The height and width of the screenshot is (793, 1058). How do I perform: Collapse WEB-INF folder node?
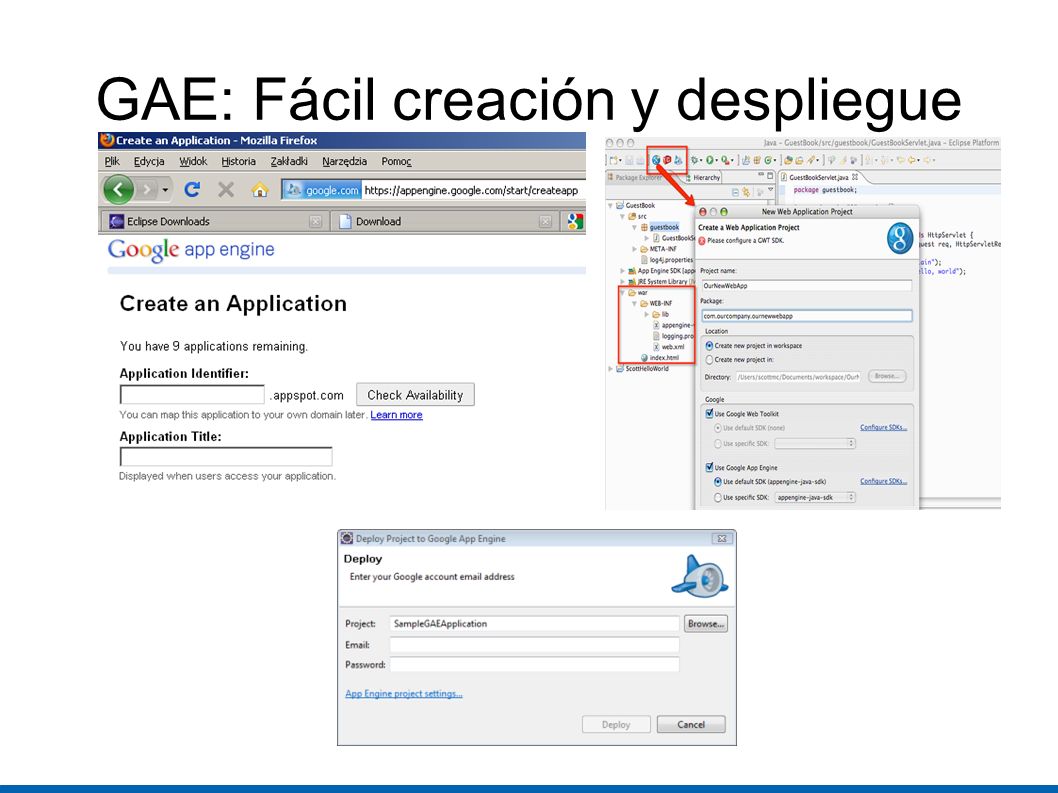(x=634, y=304)
